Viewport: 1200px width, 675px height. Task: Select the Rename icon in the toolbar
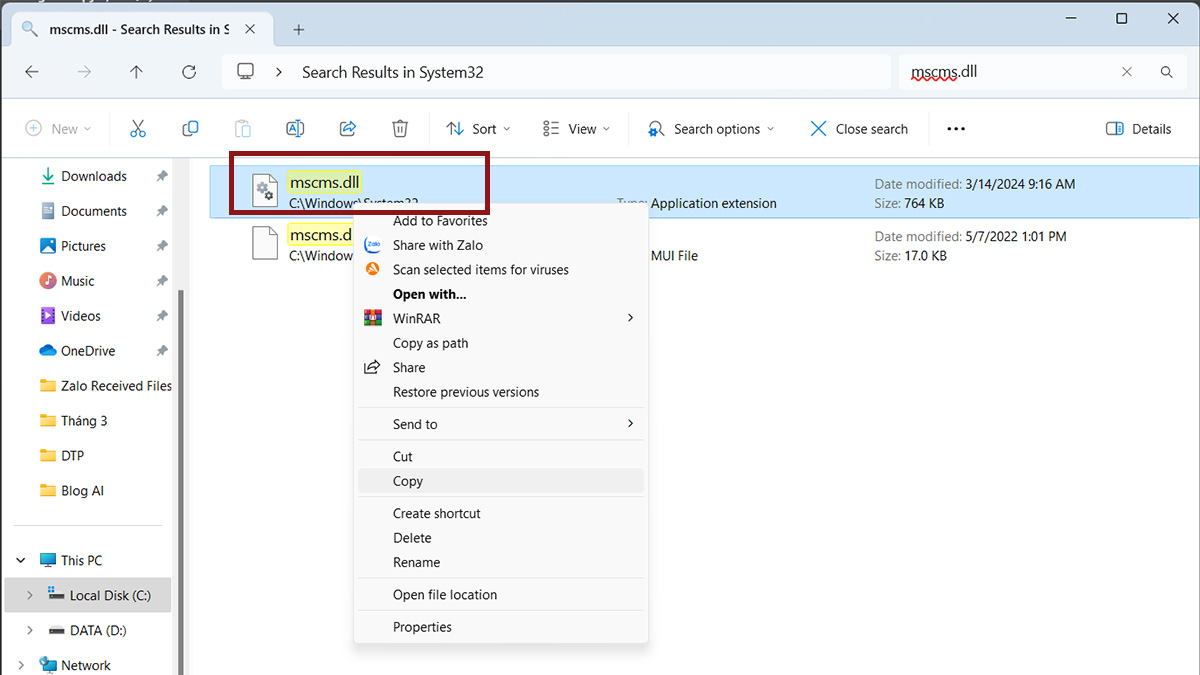(x=294, y=128)
